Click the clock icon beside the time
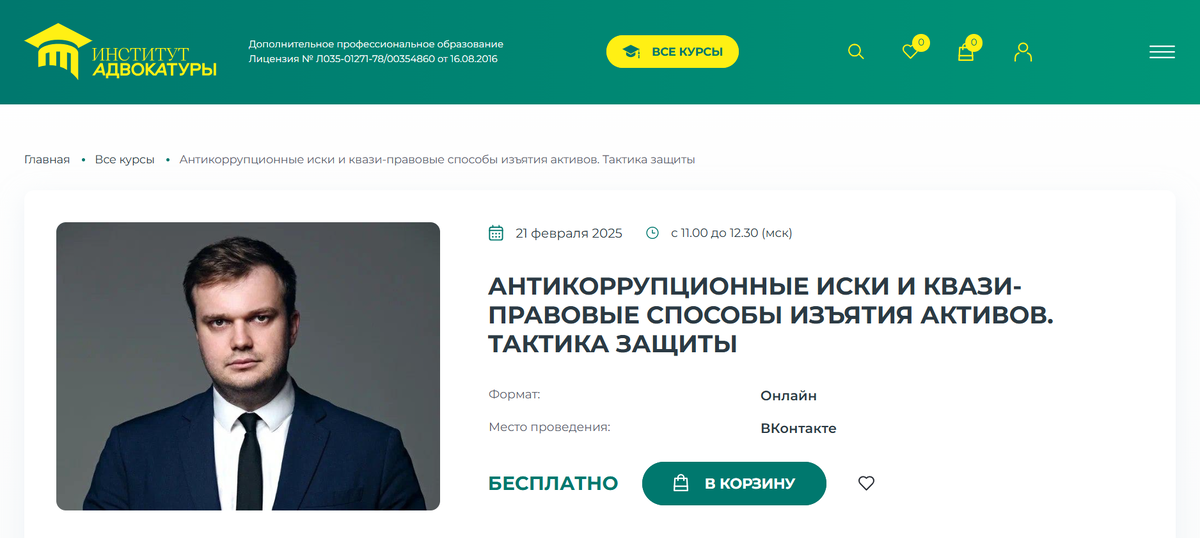Screen dimensions: 1200x538 (x=653, y=233)
